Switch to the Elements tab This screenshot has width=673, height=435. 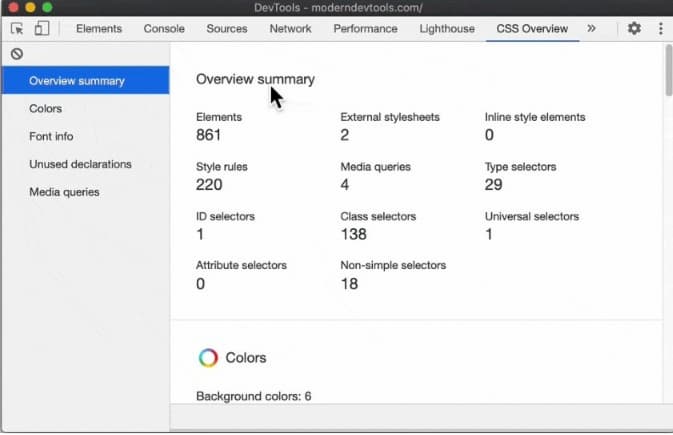click(x=99, y=29)
